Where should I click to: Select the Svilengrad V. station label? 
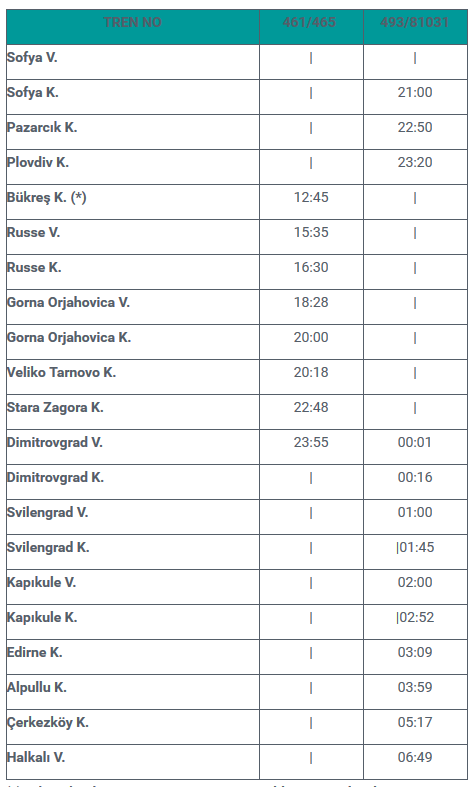pyautogui.click(x=48, y=512)
